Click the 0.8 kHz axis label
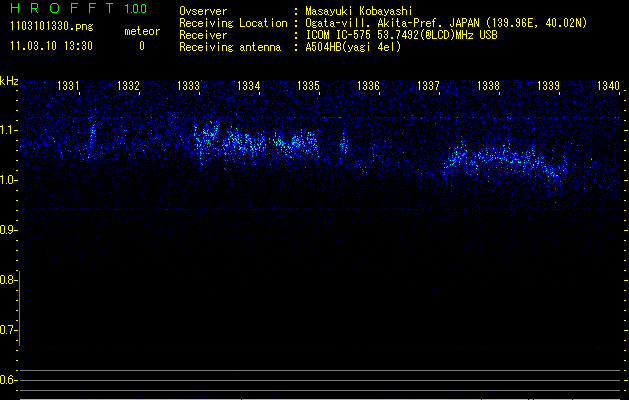This screenshot has height=400, width=629. click(x=8, y=280)
